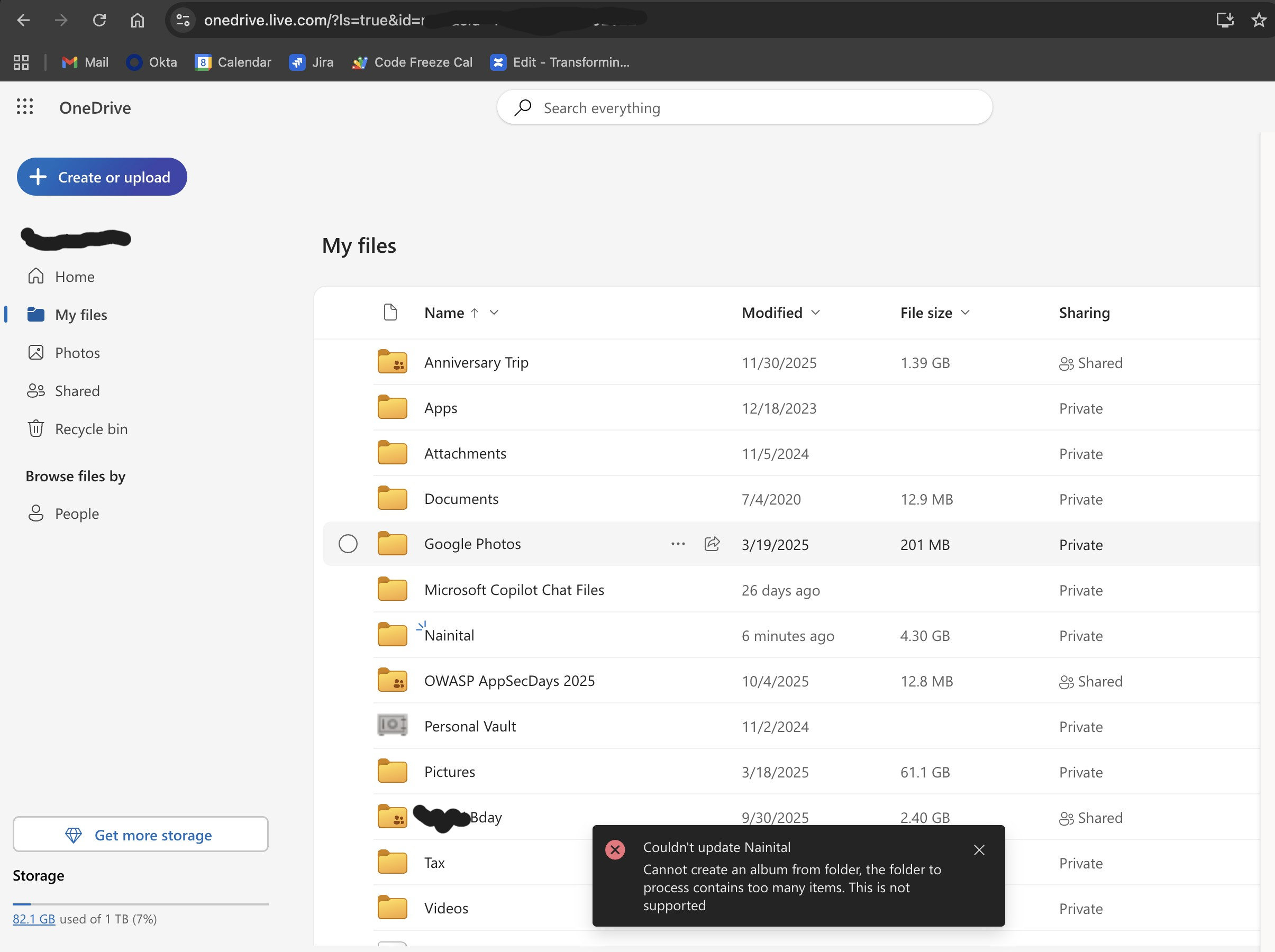The width and height of the screenshot is (1275, 952).
Task: Click Get more storage button
Action: 141,835
